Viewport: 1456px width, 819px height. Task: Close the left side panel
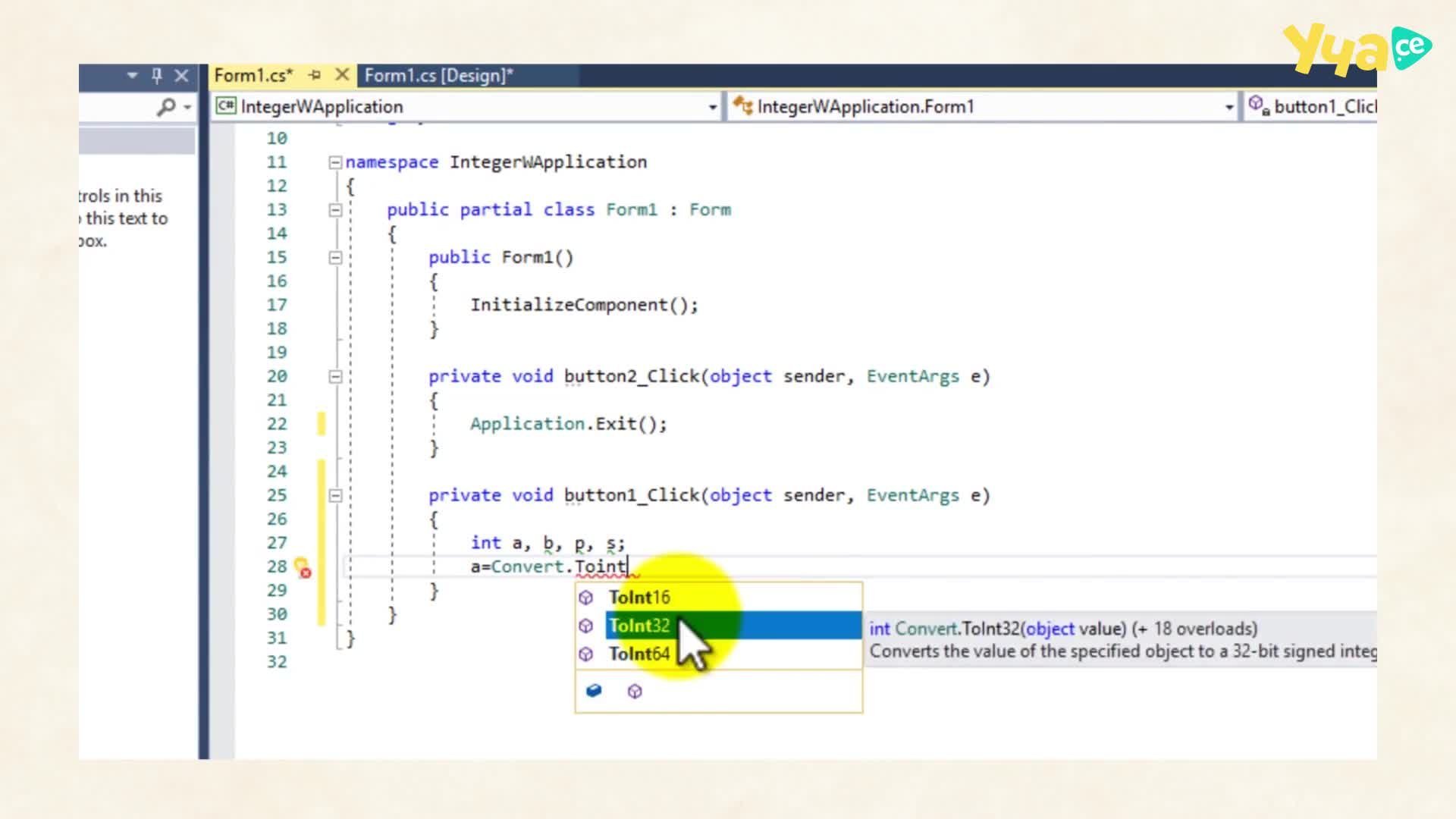coord(181,75)
